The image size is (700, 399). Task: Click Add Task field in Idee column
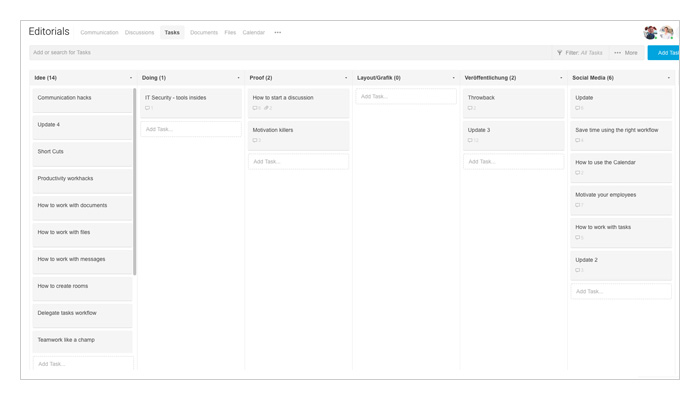(x=83, y=364)
